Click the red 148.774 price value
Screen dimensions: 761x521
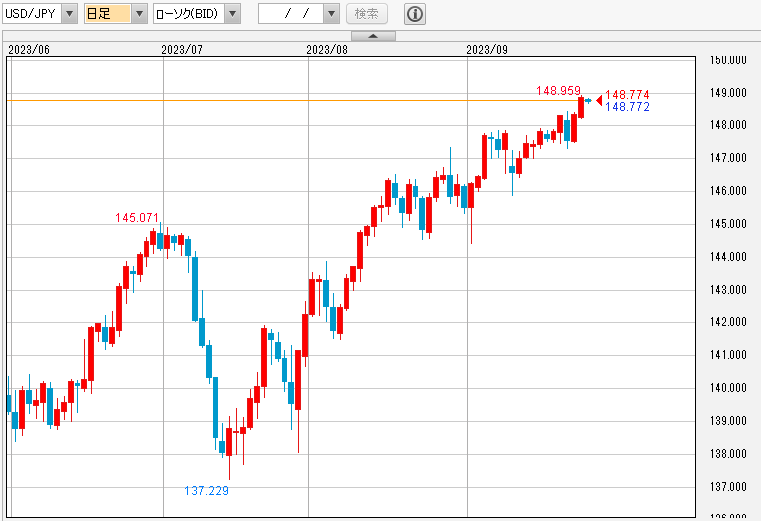pyautogui.click(x=627, y=95)
